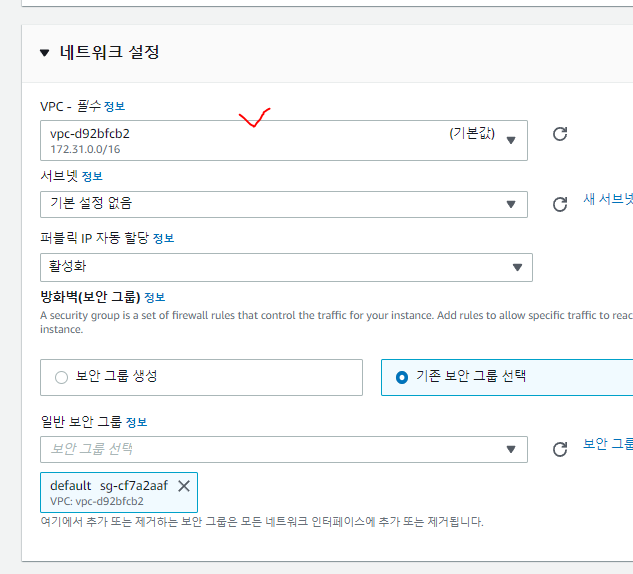Screen dimensions: 633x574
Task: Select 보안 그룹 생성 radio option
Action: click(61, 377)
